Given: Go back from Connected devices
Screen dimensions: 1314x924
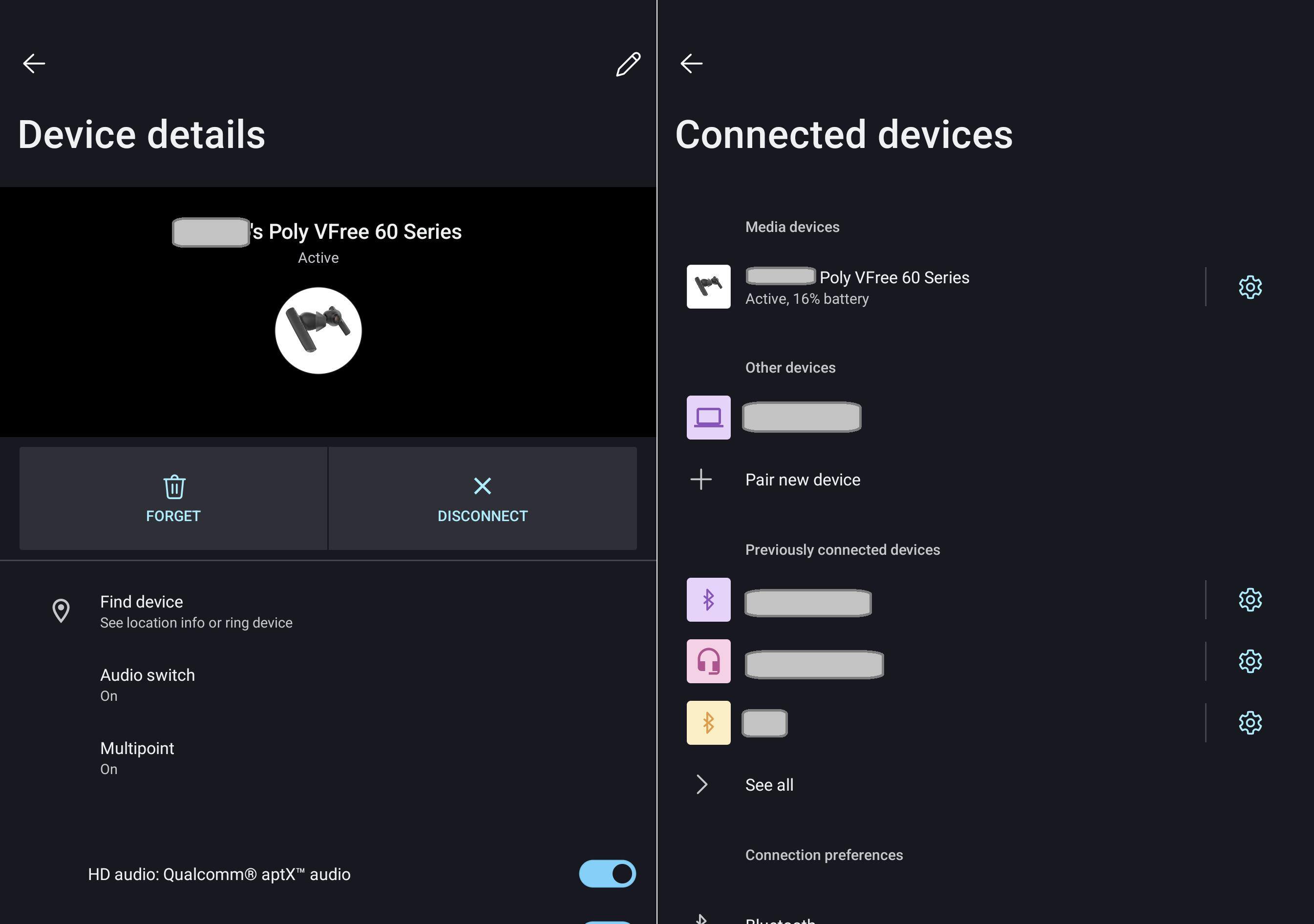Looking at the screenshot, I should pos(691,63).
